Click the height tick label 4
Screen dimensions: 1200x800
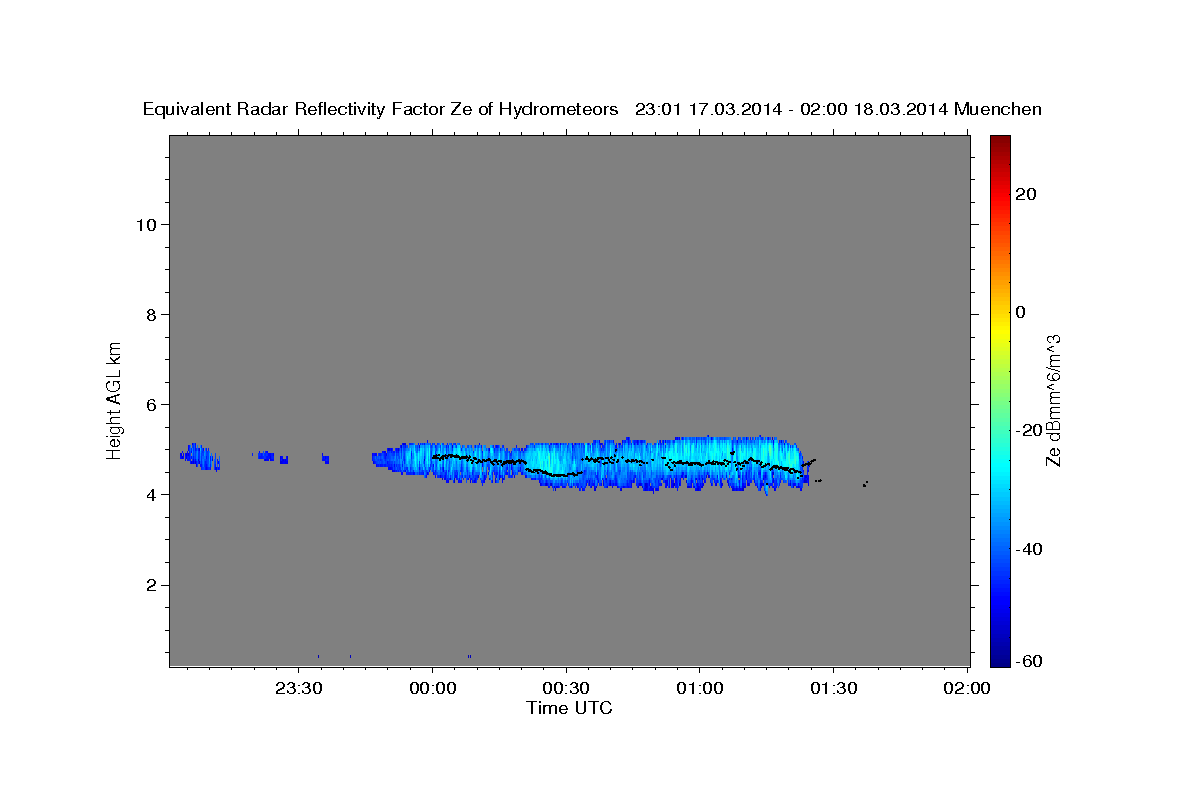(x=149, y=495)
